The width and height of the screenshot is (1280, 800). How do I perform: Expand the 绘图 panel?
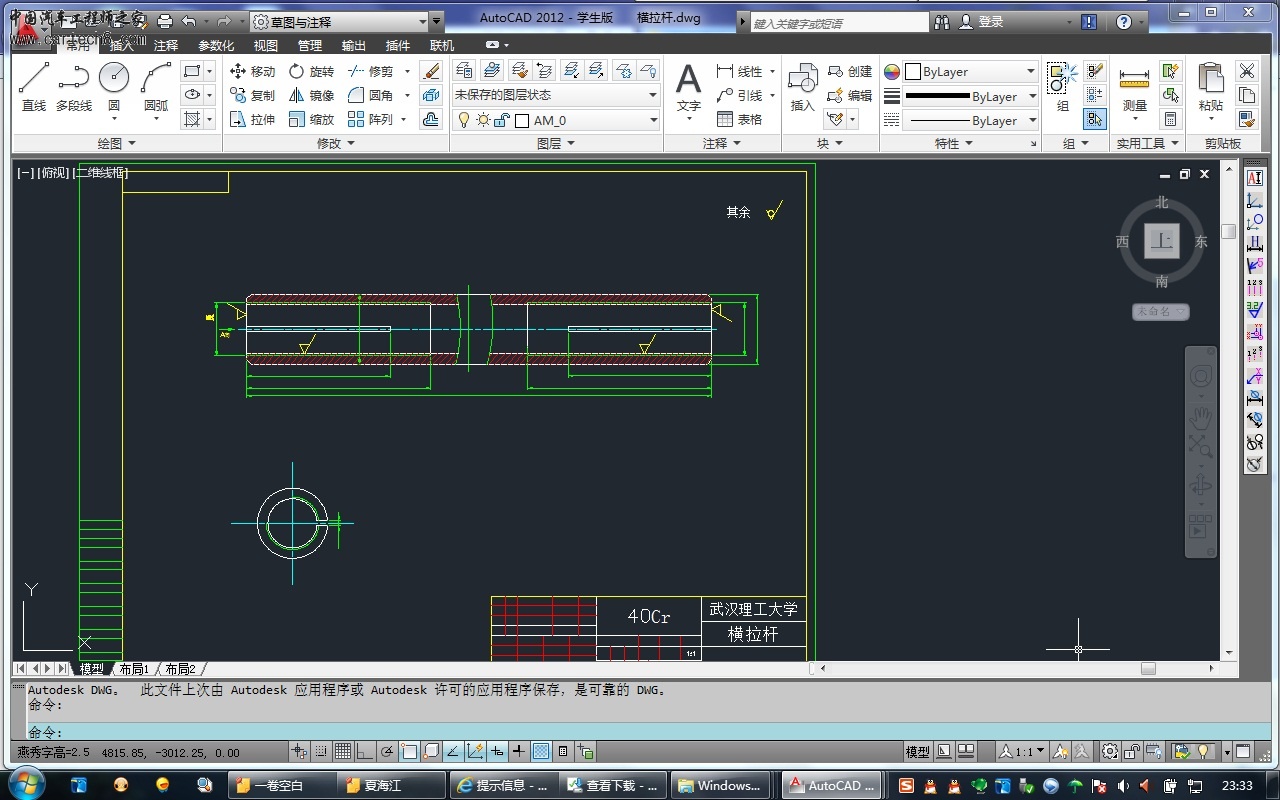(x=116, y=143)
